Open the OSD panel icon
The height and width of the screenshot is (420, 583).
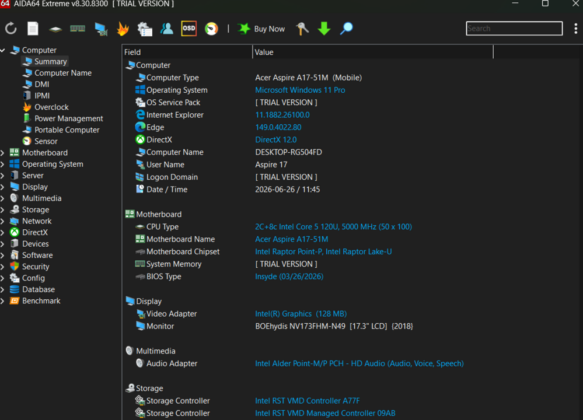pyautogui.click(x=189, y=29)
